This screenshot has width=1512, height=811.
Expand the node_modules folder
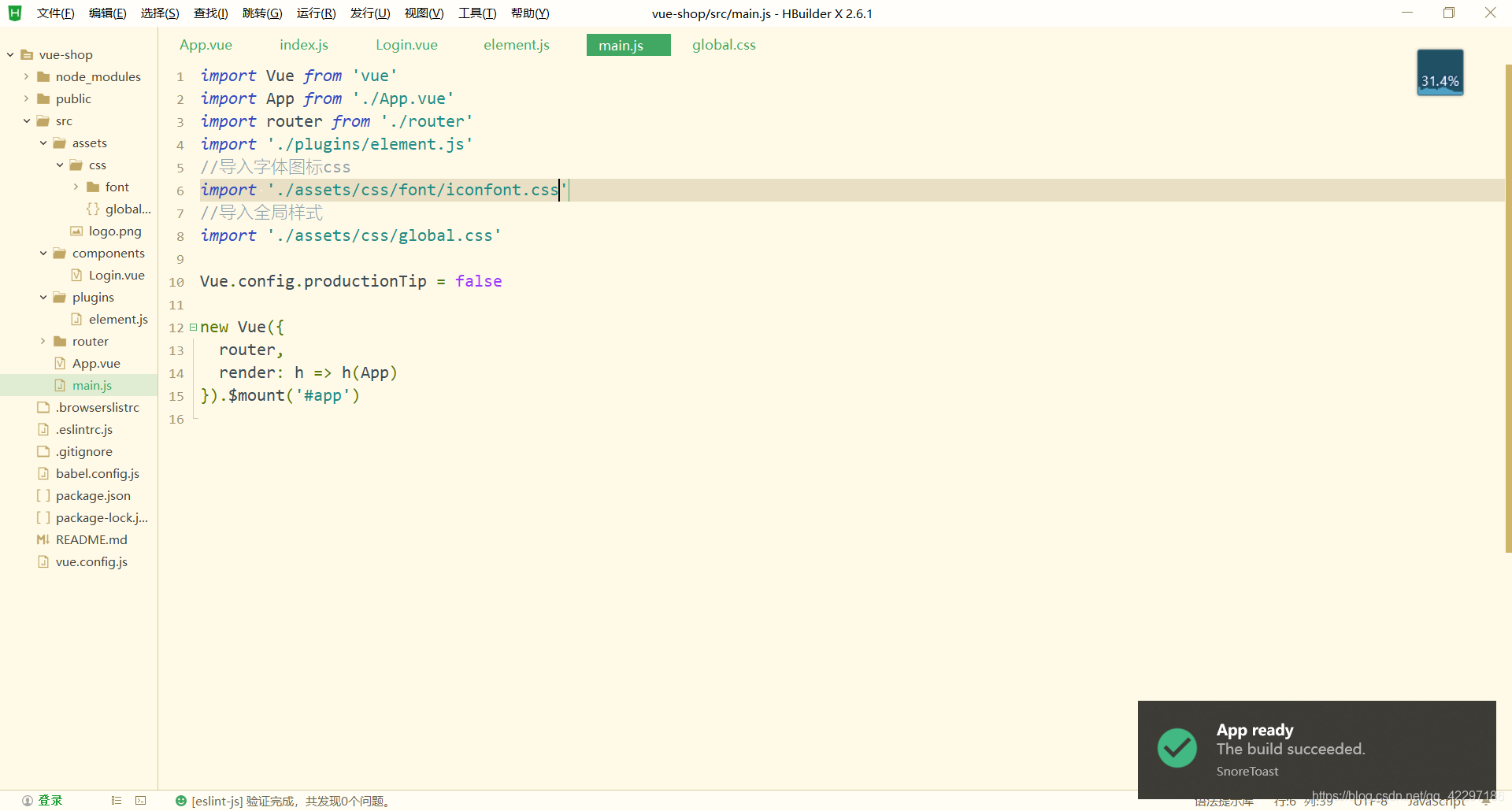pos(26,76)
